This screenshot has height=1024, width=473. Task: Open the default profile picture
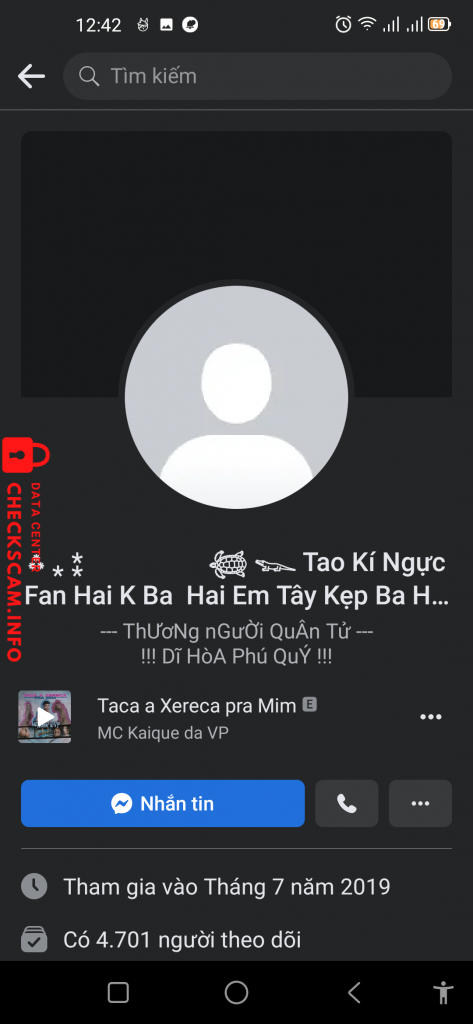236,397
